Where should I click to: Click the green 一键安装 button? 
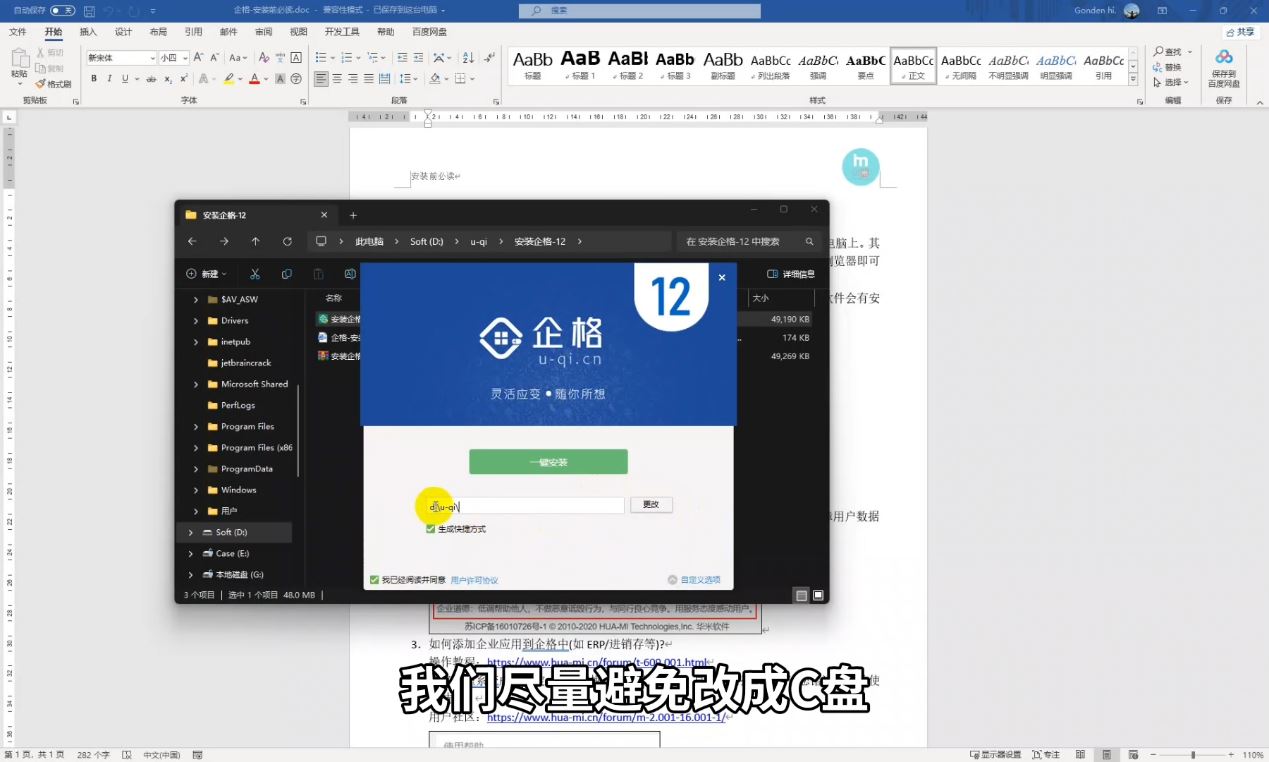click(548, 462)
